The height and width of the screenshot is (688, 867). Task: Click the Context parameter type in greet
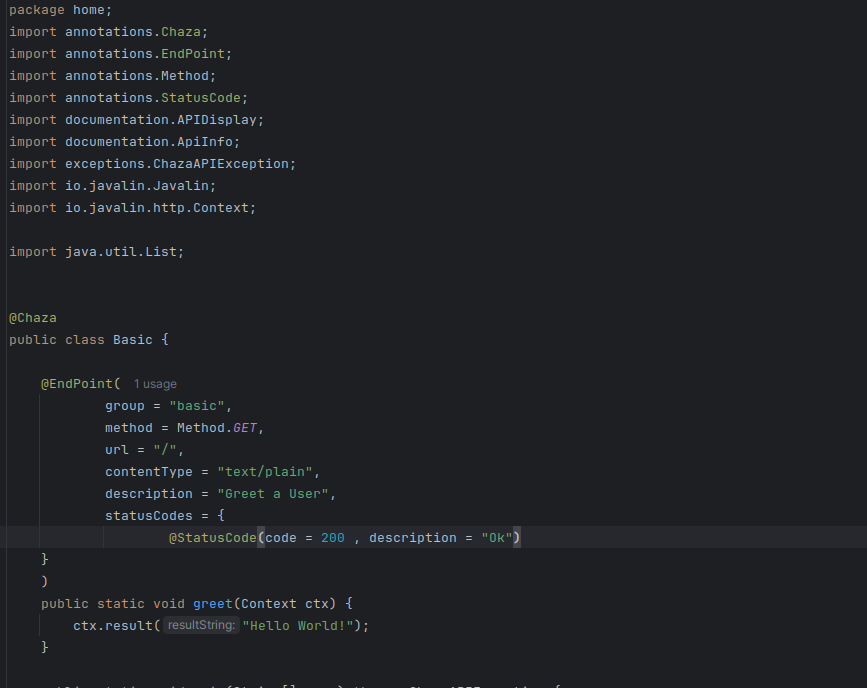268,604
